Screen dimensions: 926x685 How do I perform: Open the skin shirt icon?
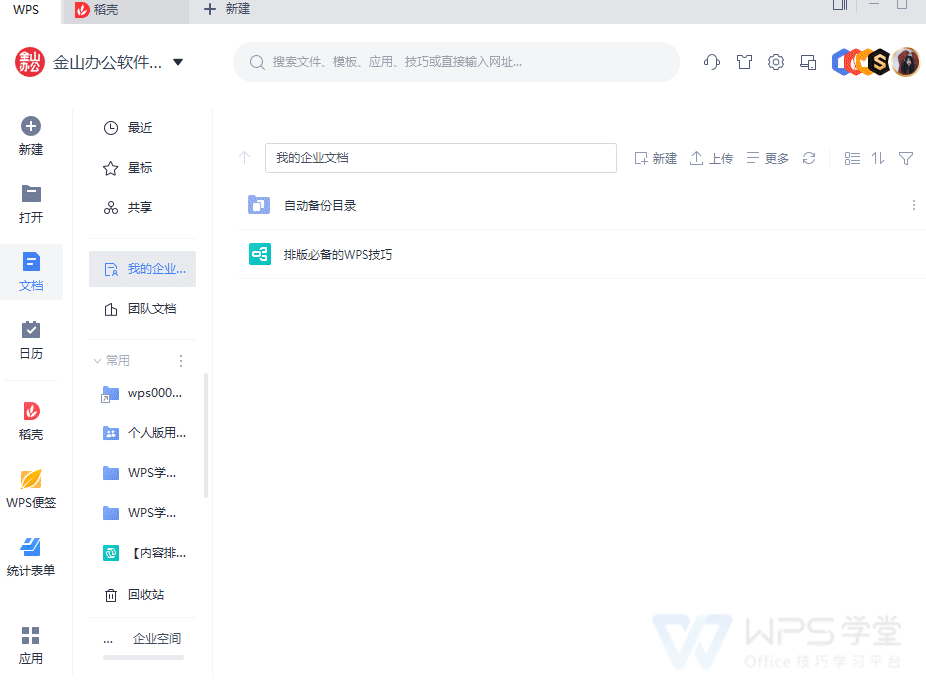744,61
